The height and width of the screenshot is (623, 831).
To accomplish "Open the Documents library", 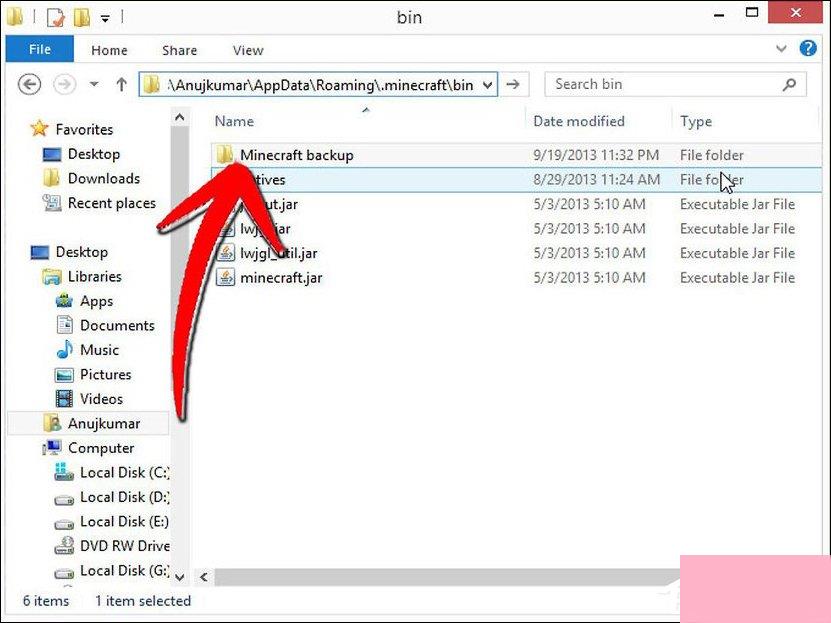I will click(x=117, y=325).
